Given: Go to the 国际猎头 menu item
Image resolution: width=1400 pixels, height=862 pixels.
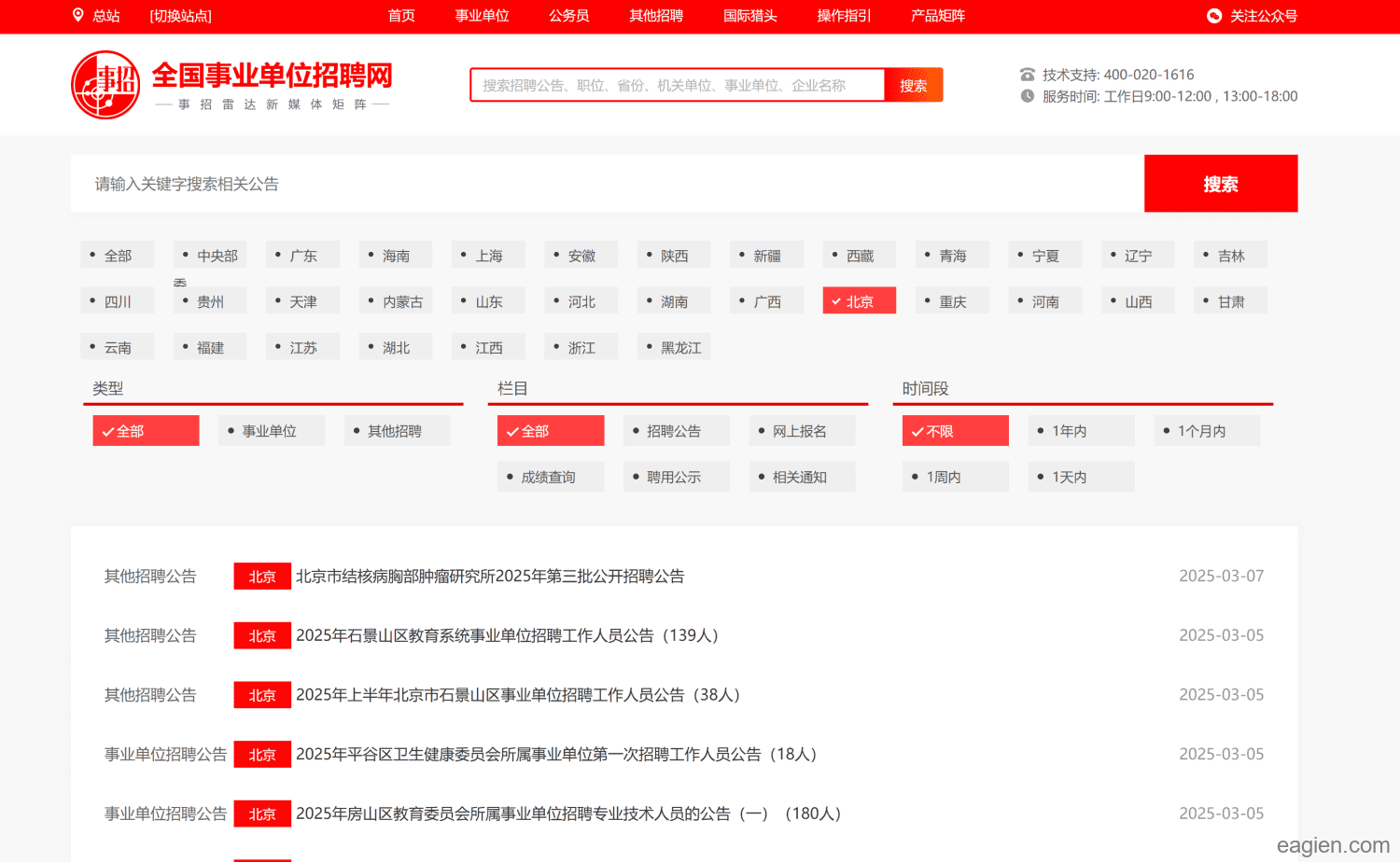Looking at the screenshot, I should tap(749, 16).
